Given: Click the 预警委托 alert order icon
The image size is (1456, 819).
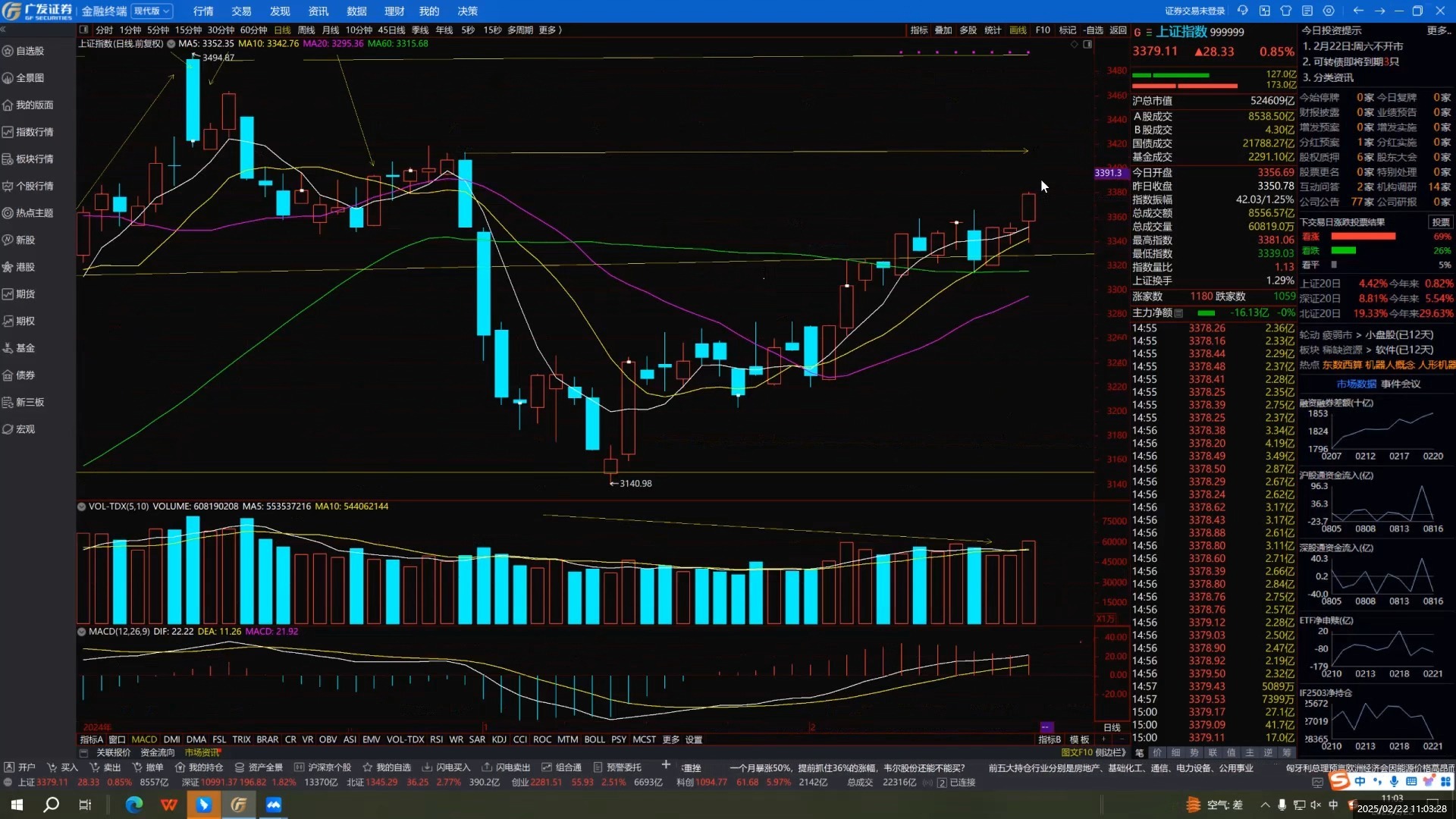Looking at the screenshot, I should 598,767.
